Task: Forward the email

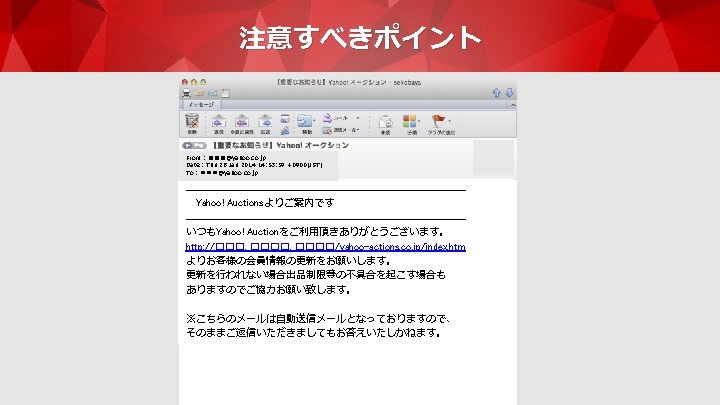Action: 265,124
